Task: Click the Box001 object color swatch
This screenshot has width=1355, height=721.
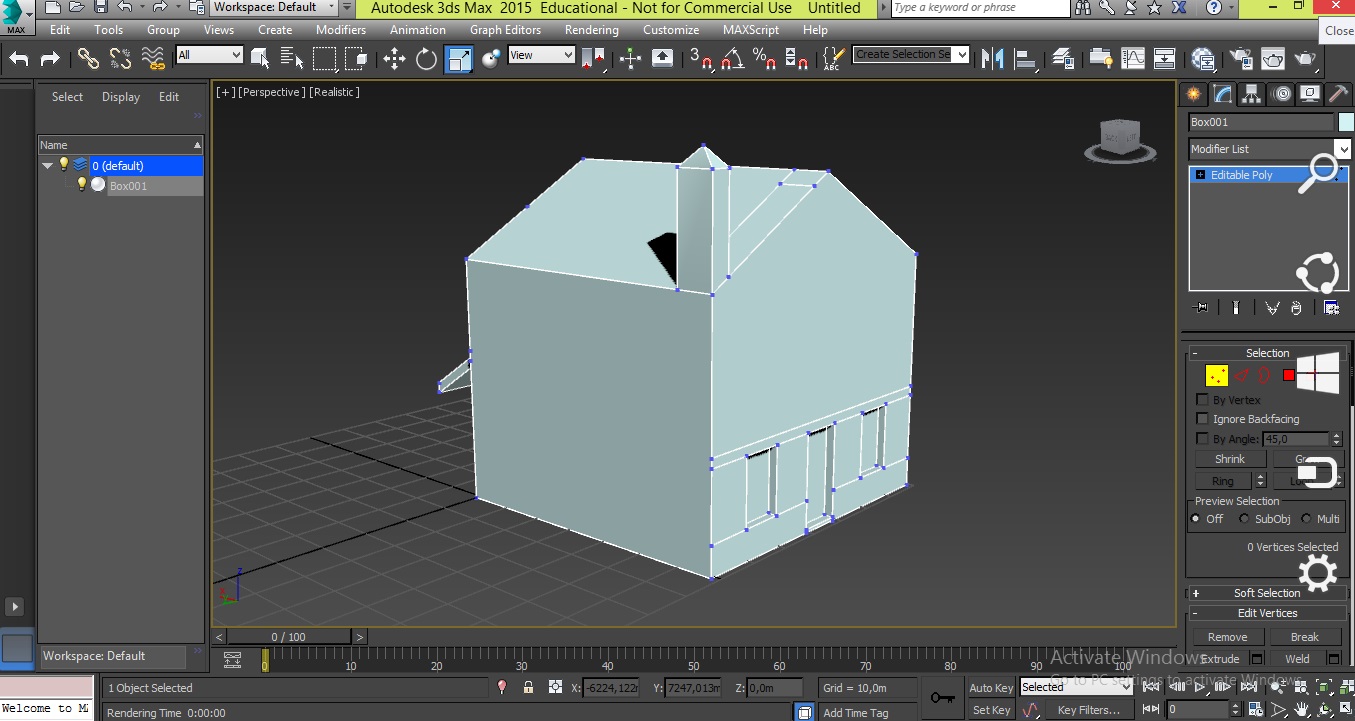Action: tap(1345, 122)
